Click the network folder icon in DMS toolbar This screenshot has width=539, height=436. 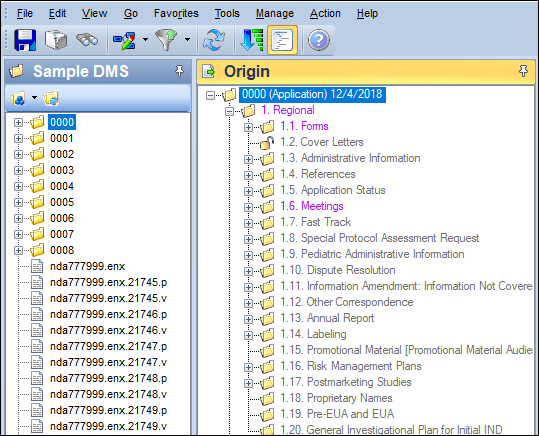click(x=18, y=98)
